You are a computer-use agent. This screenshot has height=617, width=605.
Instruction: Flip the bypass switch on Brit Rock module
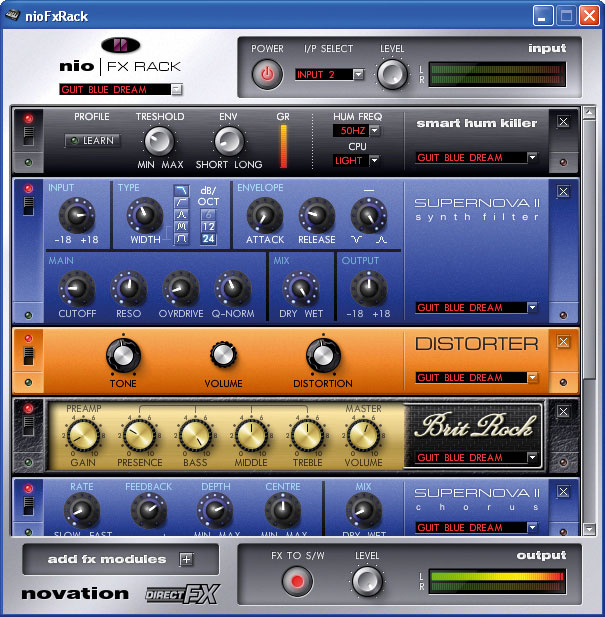tap(28, 426)
